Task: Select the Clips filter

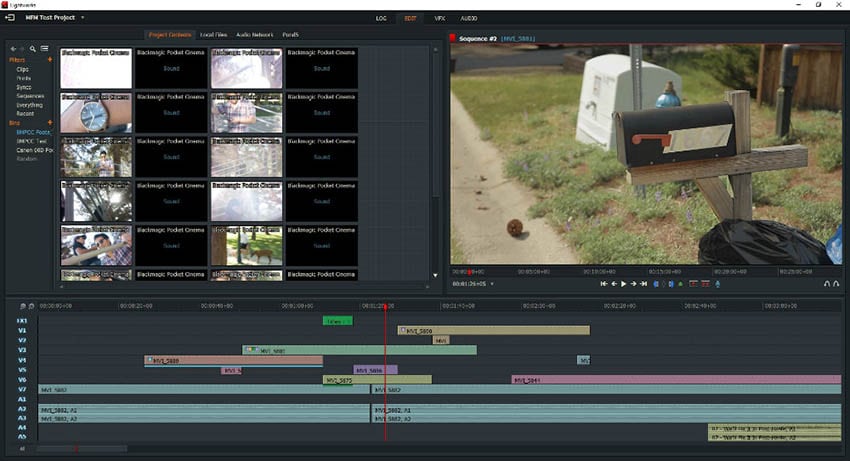Action: 22,69
